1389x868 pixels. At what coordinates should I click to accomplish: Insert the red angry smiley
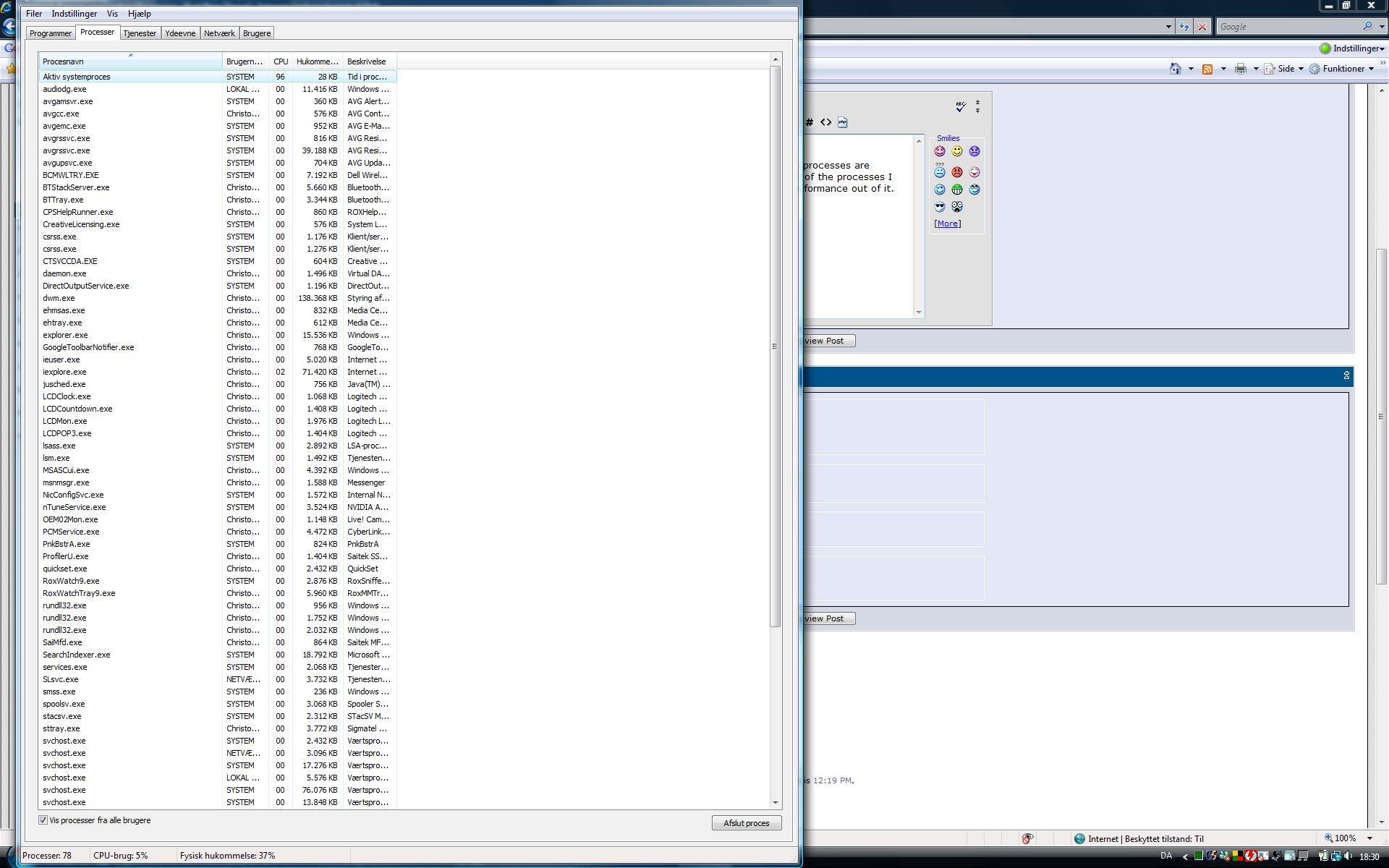[x=957, y=172]
